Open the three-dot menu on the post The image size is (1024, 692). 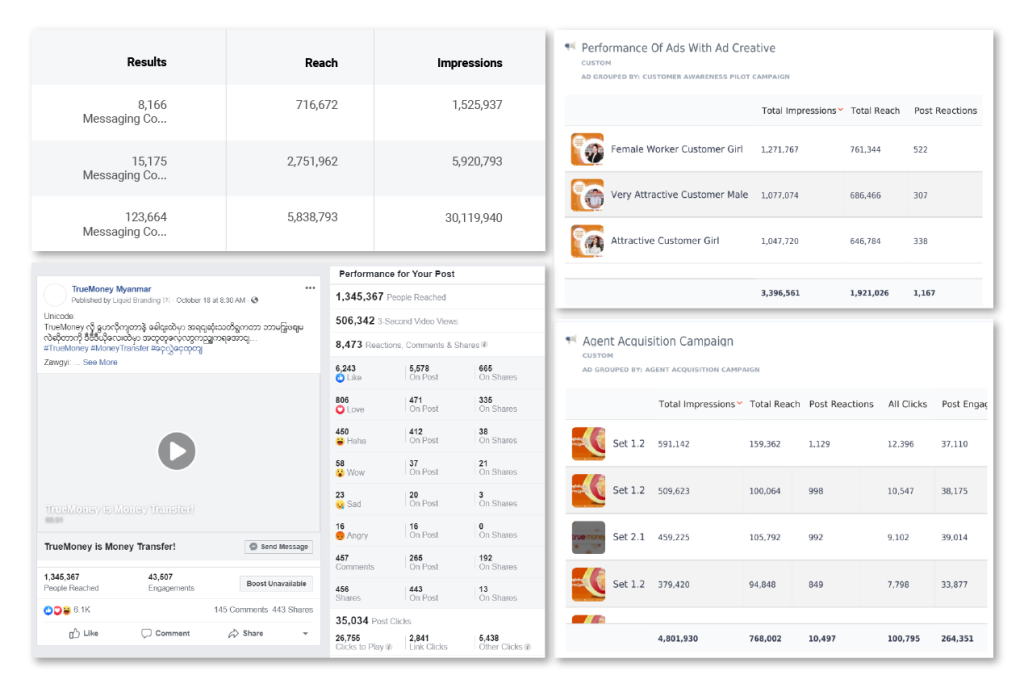pos(310,288)
